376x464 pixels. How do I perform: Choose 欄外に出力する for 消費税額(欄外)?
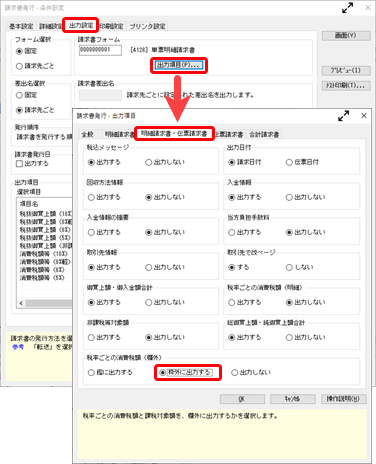(185, 372)
